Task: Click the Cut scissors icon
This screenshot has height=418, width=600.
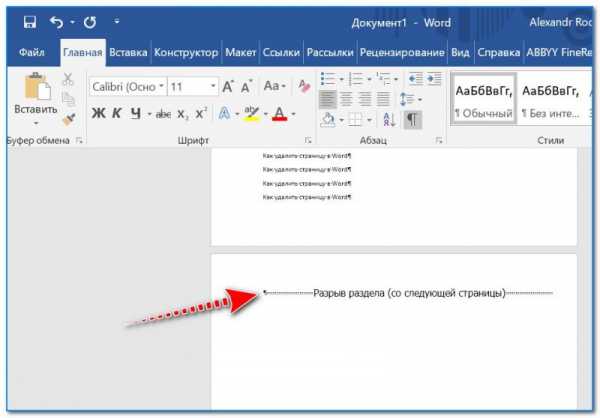Action: pos(68,80)
